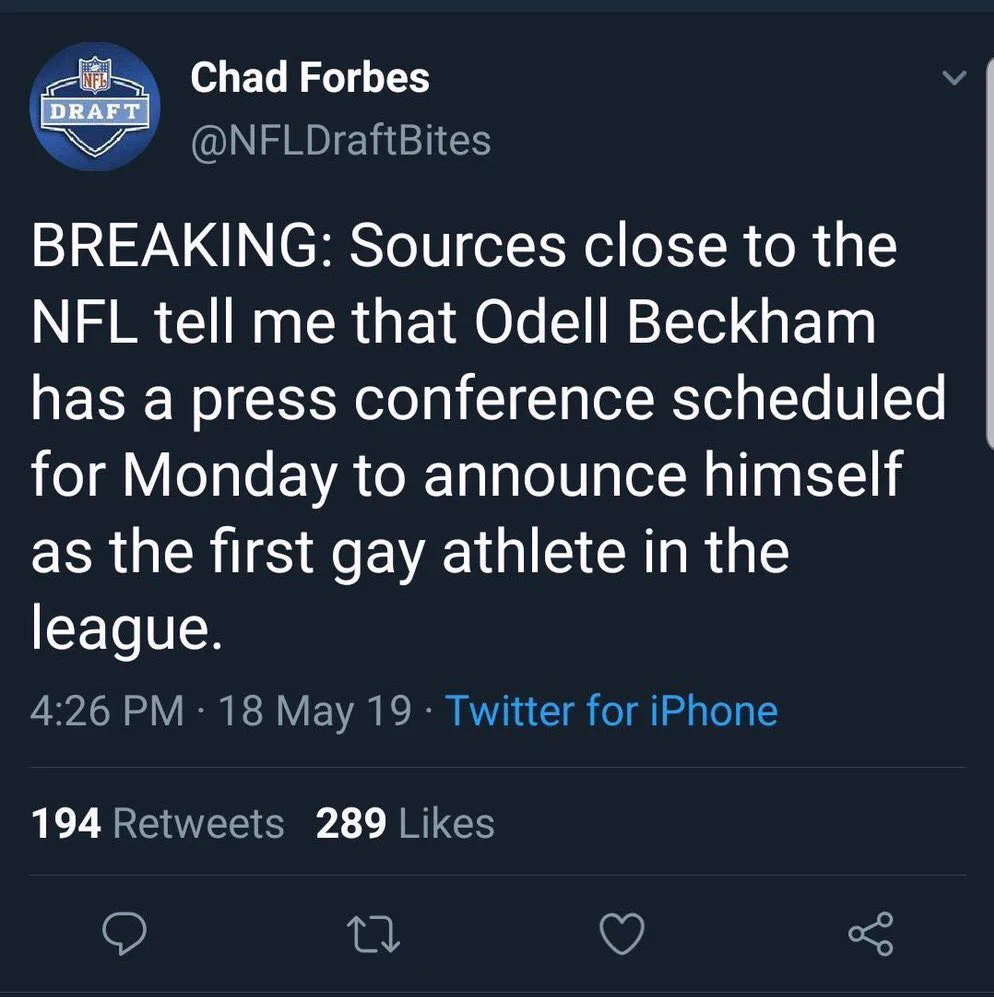Click the NFL shield logo in avatar

pos(95,74)
